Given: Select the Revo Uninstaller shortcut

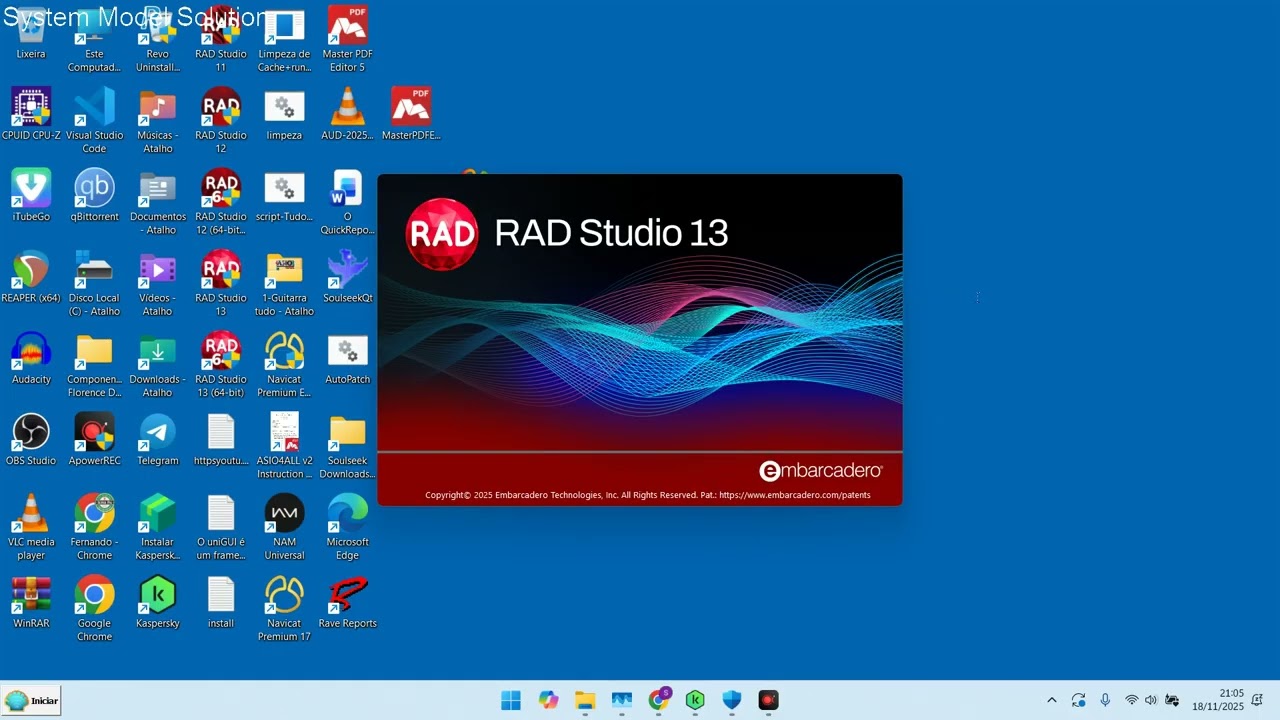Looking at the screenshot, I should pyautogui.click(x=157, y=40).
